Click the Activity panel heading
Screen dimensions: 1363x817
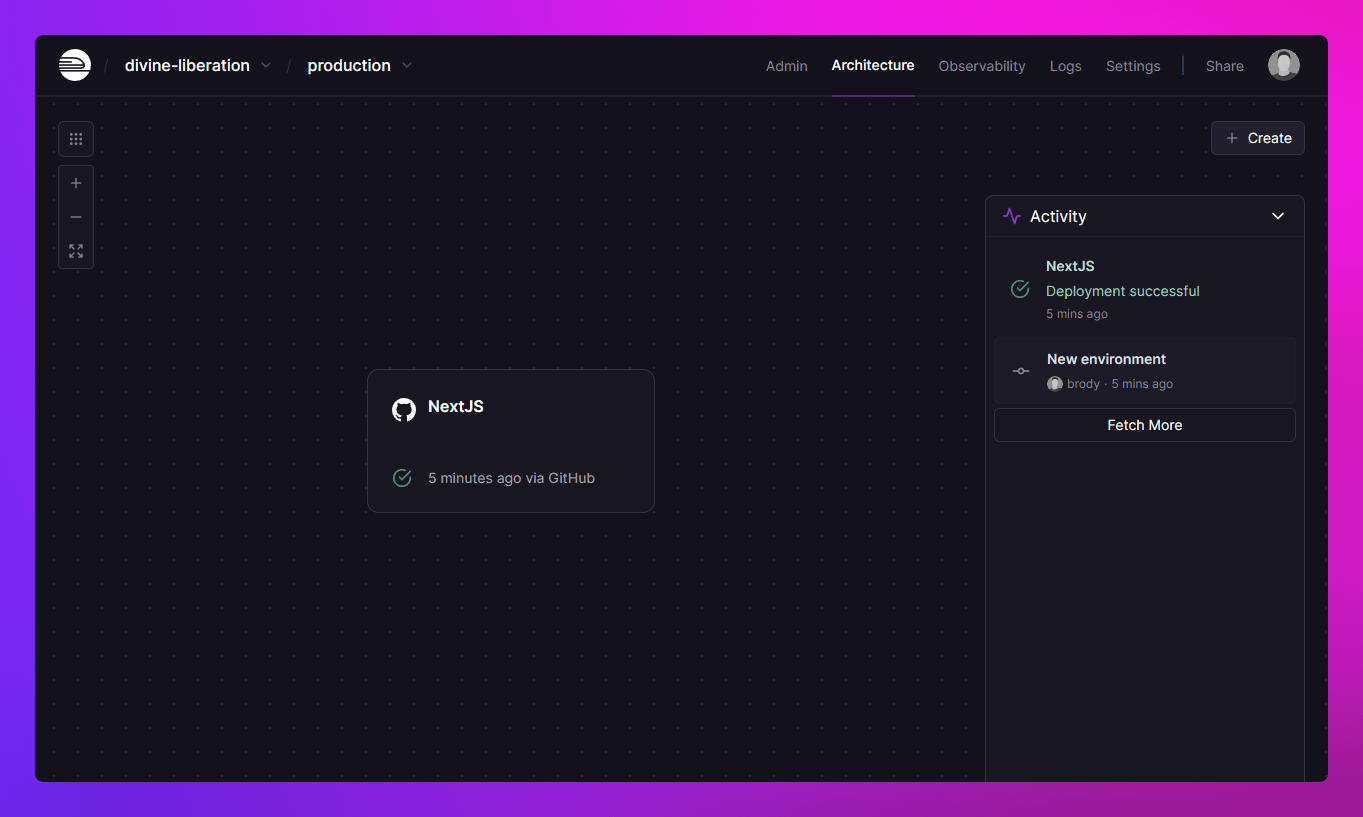pyautogui.click(x=1058, y=216)
